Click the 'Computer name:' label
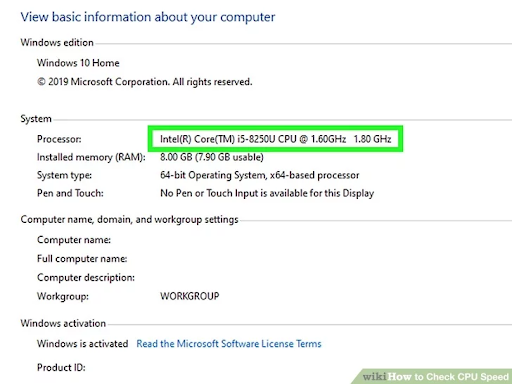 click(x=74, y=240)
